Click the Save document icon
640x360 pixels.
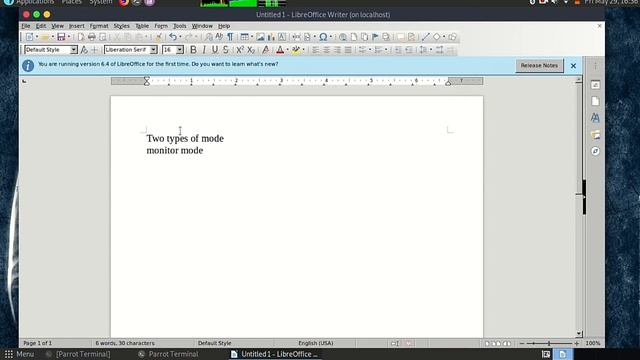(61, 37)
